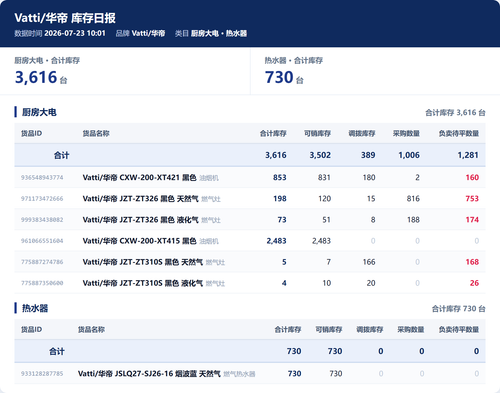This screenshot has width=500, height=393.
Task: Click the "热水器" section heading
Action: pos(35,308)
